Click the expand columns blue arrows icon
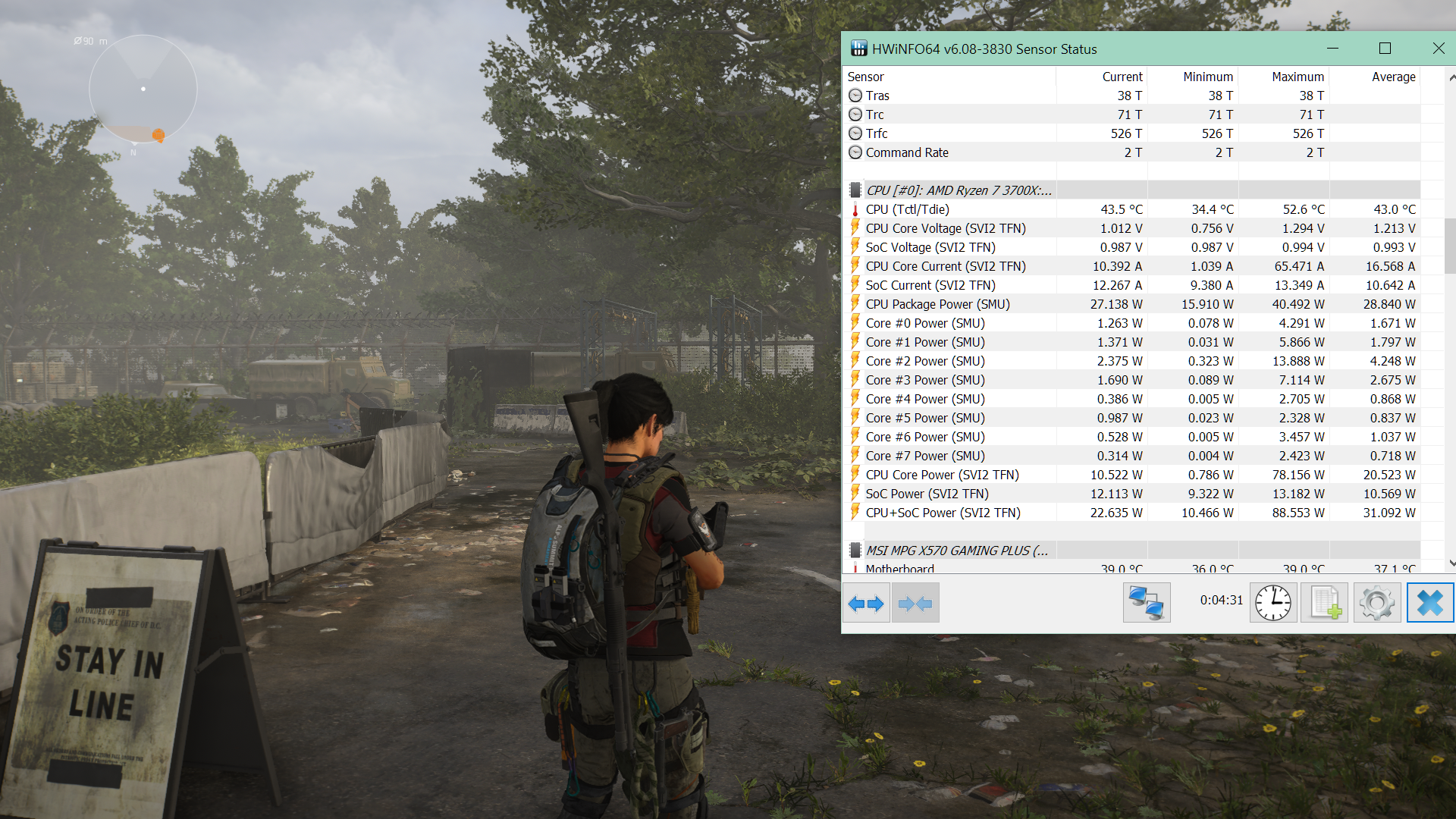The height and width of the screenshot is (819, 1456). [866, 604]
